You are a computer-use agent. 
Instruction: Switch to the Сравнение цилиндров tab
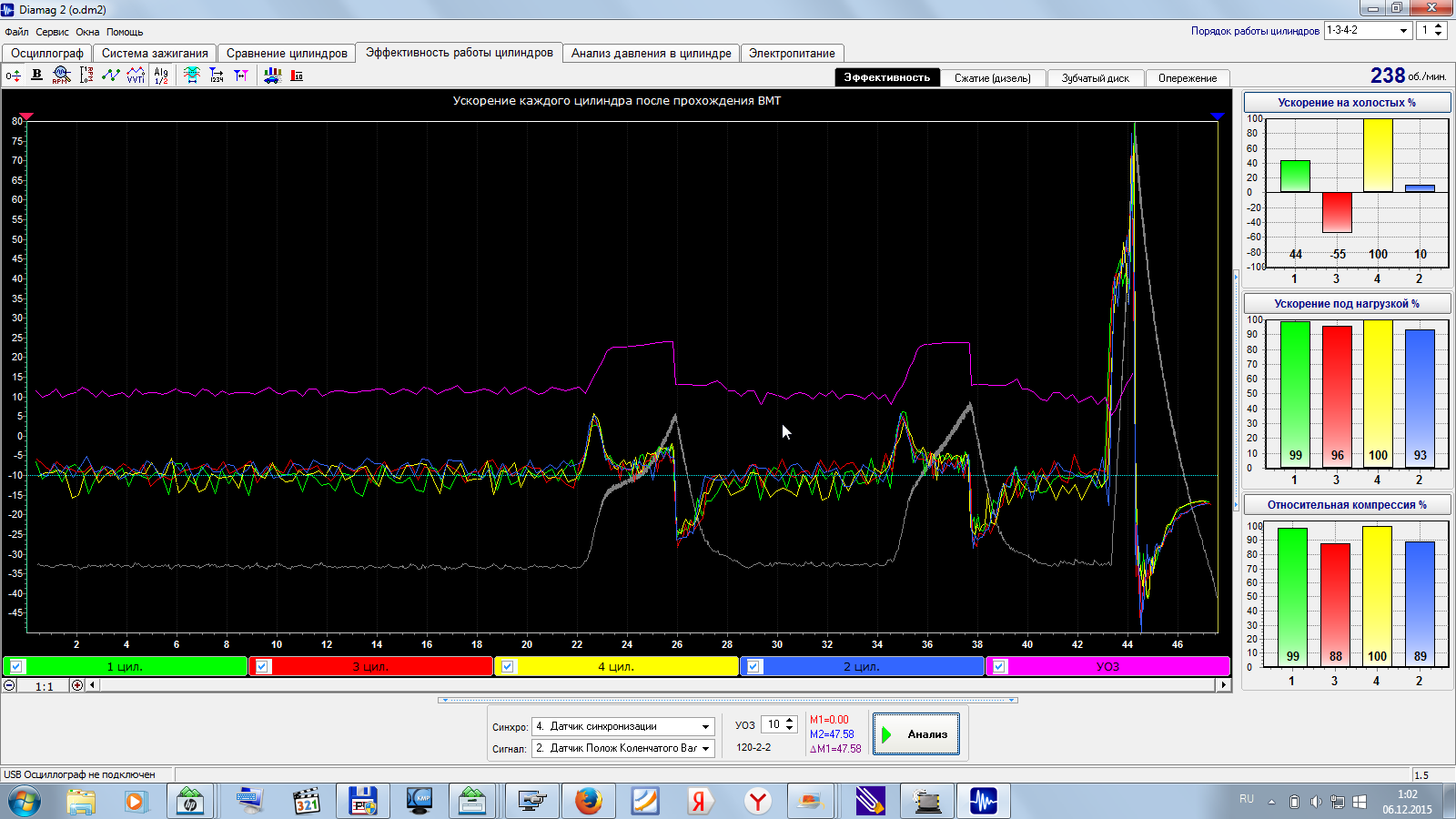287,53
